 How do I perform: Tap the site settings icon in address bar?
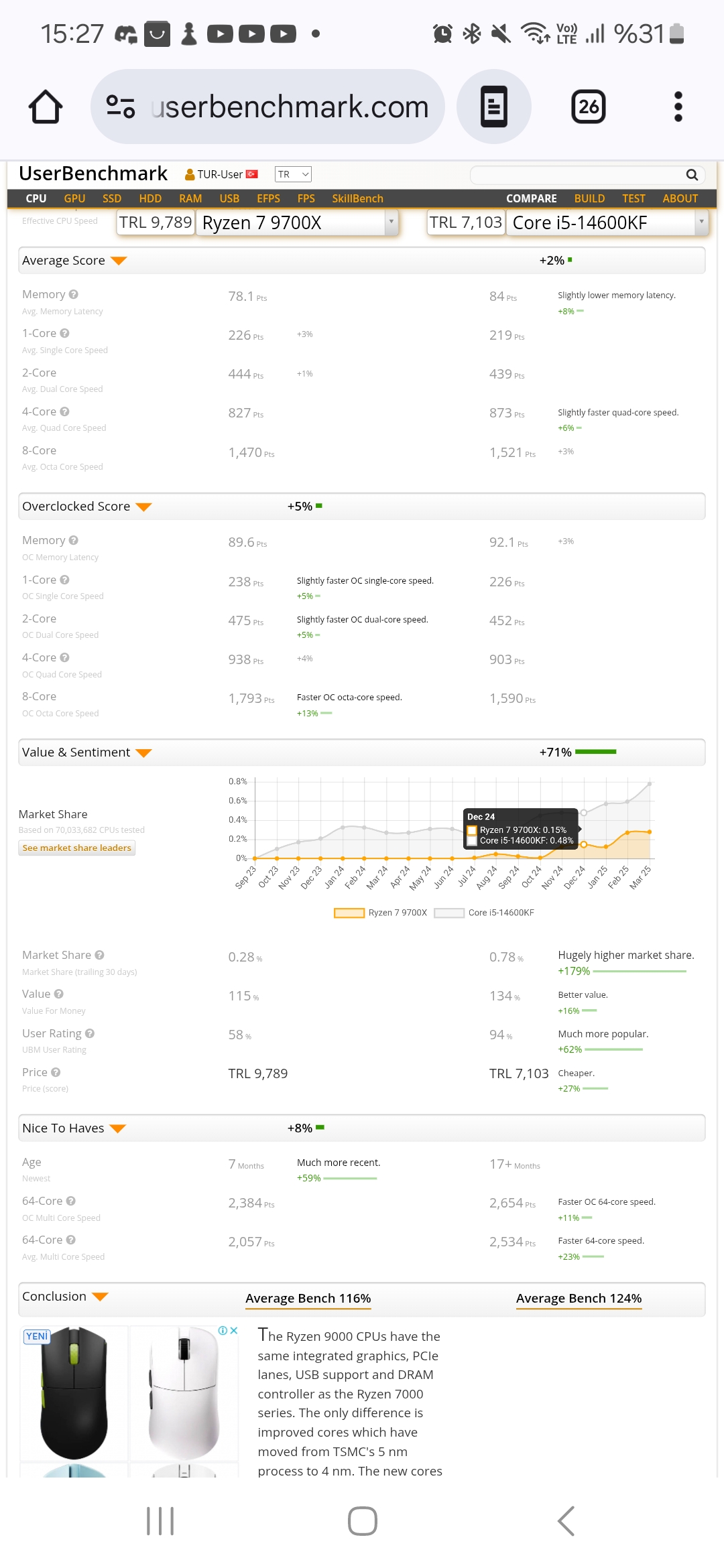pos(121,107)
